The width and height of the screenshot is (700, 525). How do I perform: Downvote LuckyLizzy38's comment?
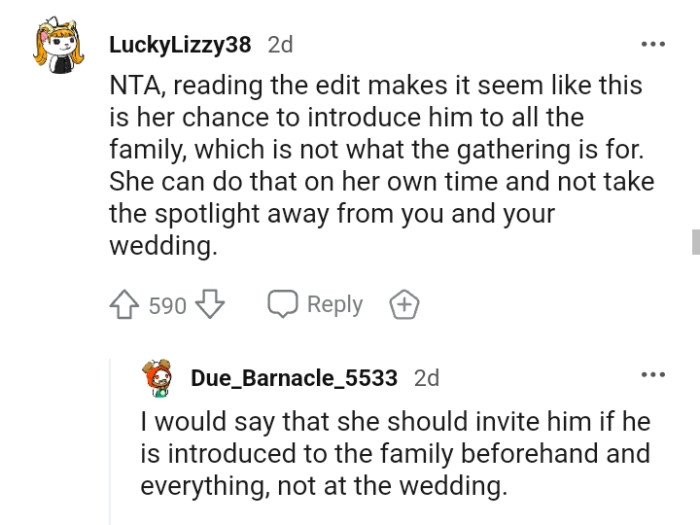(210, 305)
